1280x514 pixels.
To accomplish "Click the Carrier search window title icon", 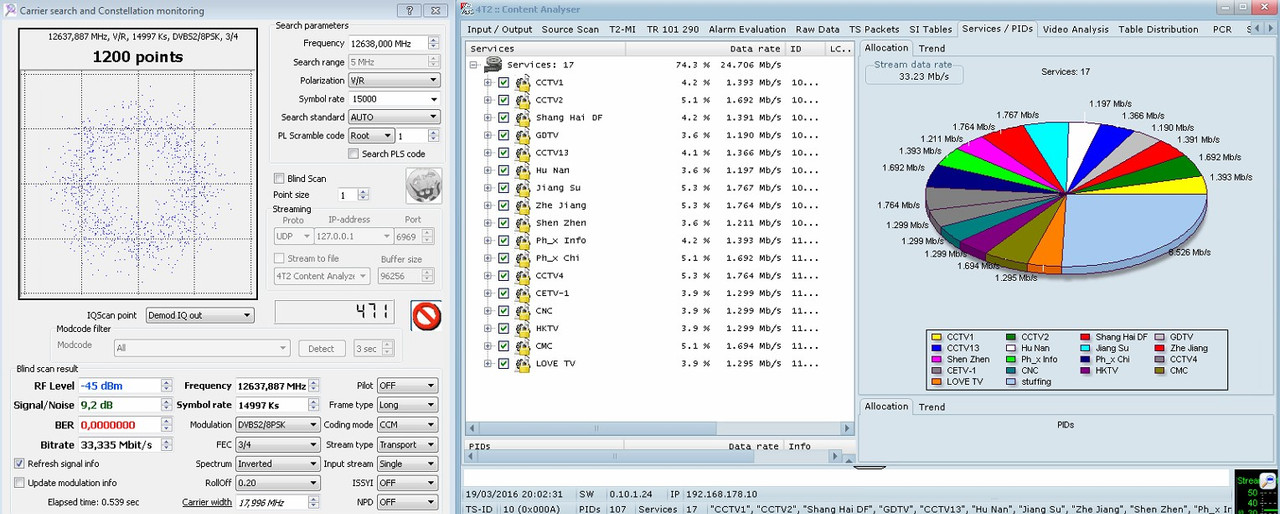I will 9,10.
